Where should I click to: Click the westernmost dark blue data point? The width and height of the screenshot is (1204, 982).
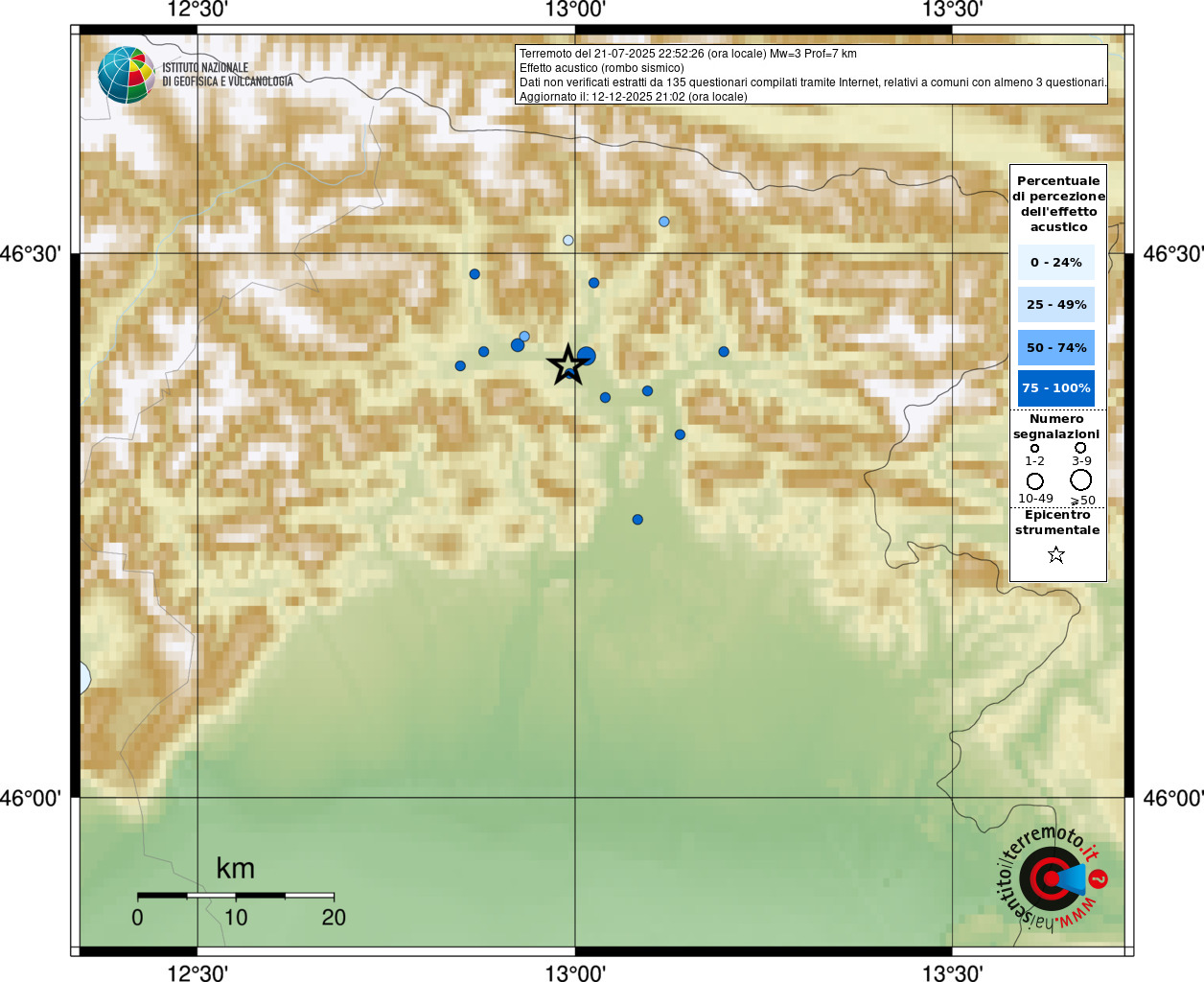460,365
